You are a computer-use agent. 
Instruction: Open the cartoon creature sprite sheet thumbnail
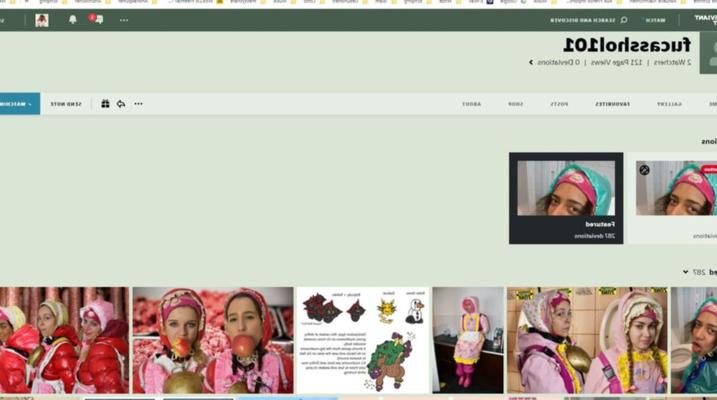pos(363,340)
